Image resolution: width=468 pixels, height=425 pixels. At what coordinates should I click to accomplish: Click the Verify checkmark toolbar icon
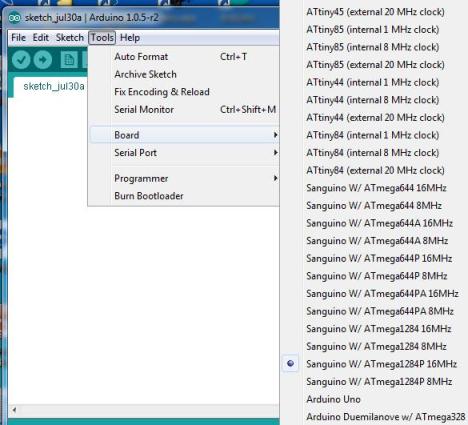click(21, 60)
